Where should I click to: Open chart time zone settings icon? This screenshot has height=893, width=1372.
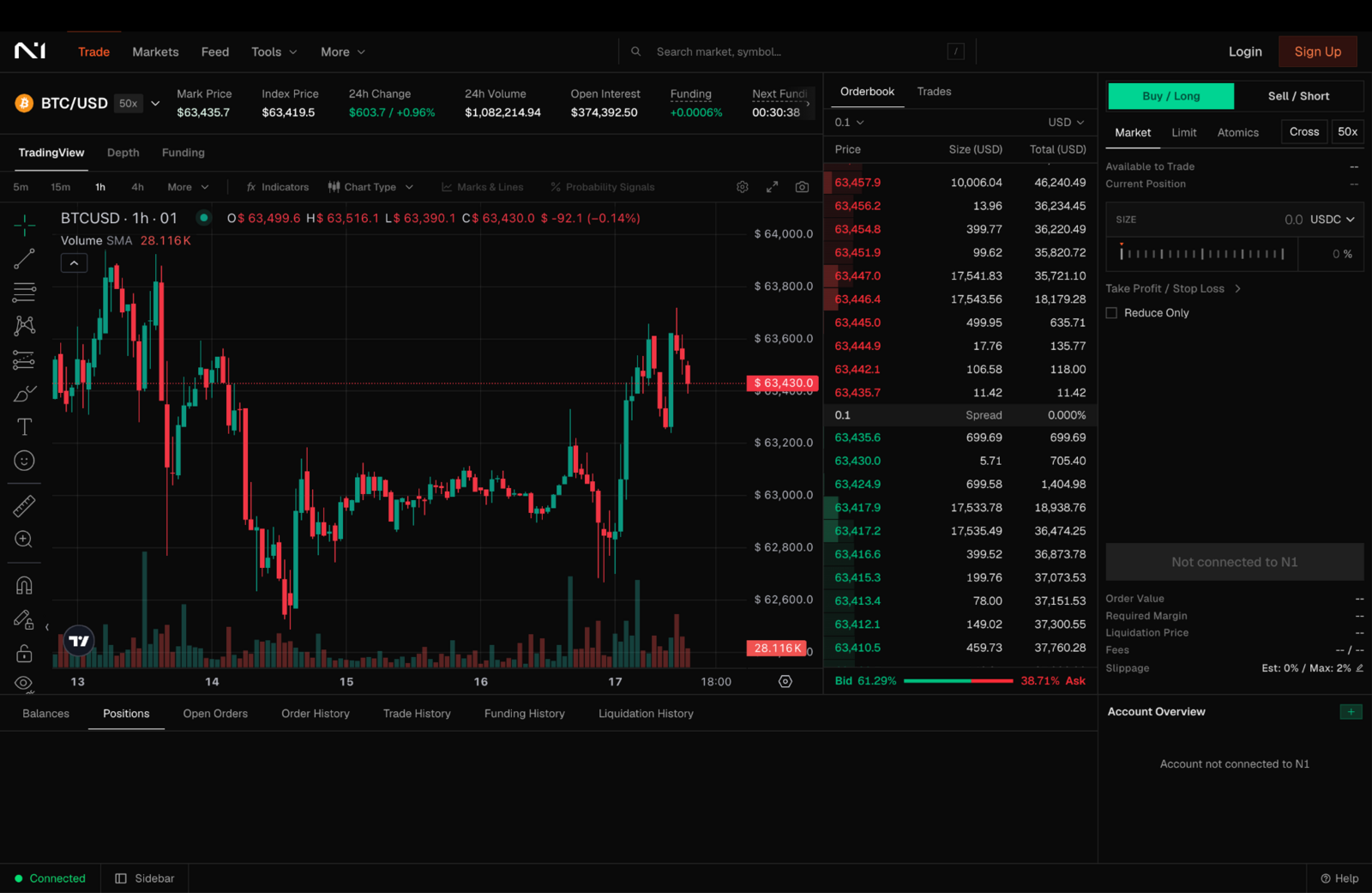tap(785, 681)
